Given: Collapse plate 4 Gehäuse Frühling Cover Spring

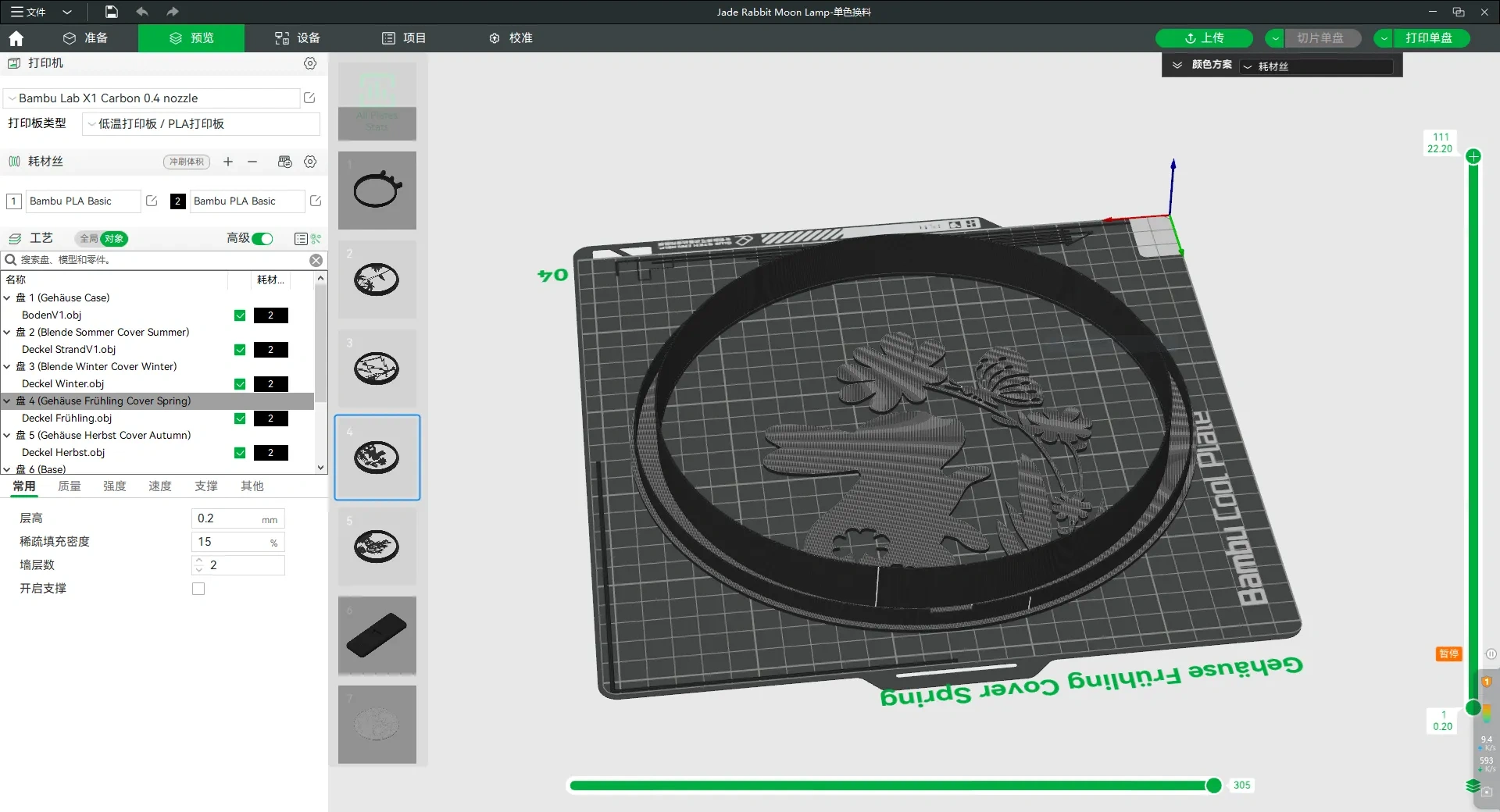Looking at the screenshot, I should pos(7,401).
